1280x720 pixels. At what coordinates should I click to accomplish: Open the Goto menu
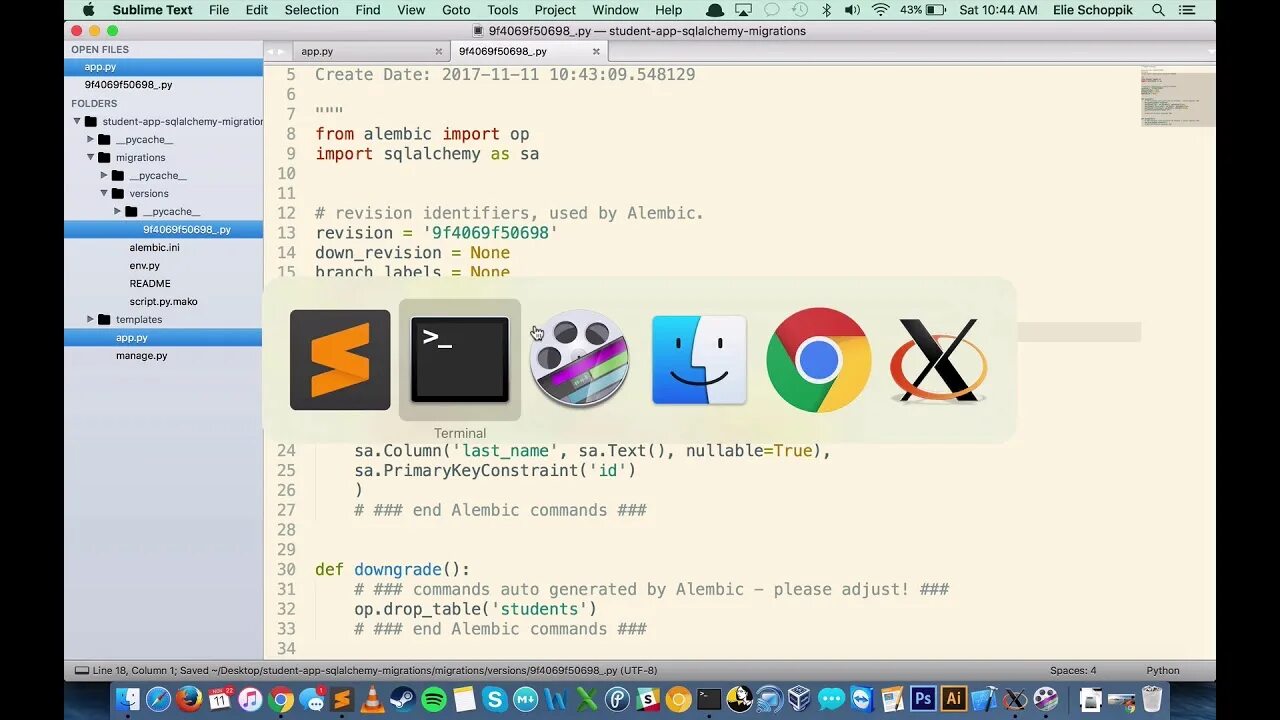pyautogui.click(x=456, y=10)
